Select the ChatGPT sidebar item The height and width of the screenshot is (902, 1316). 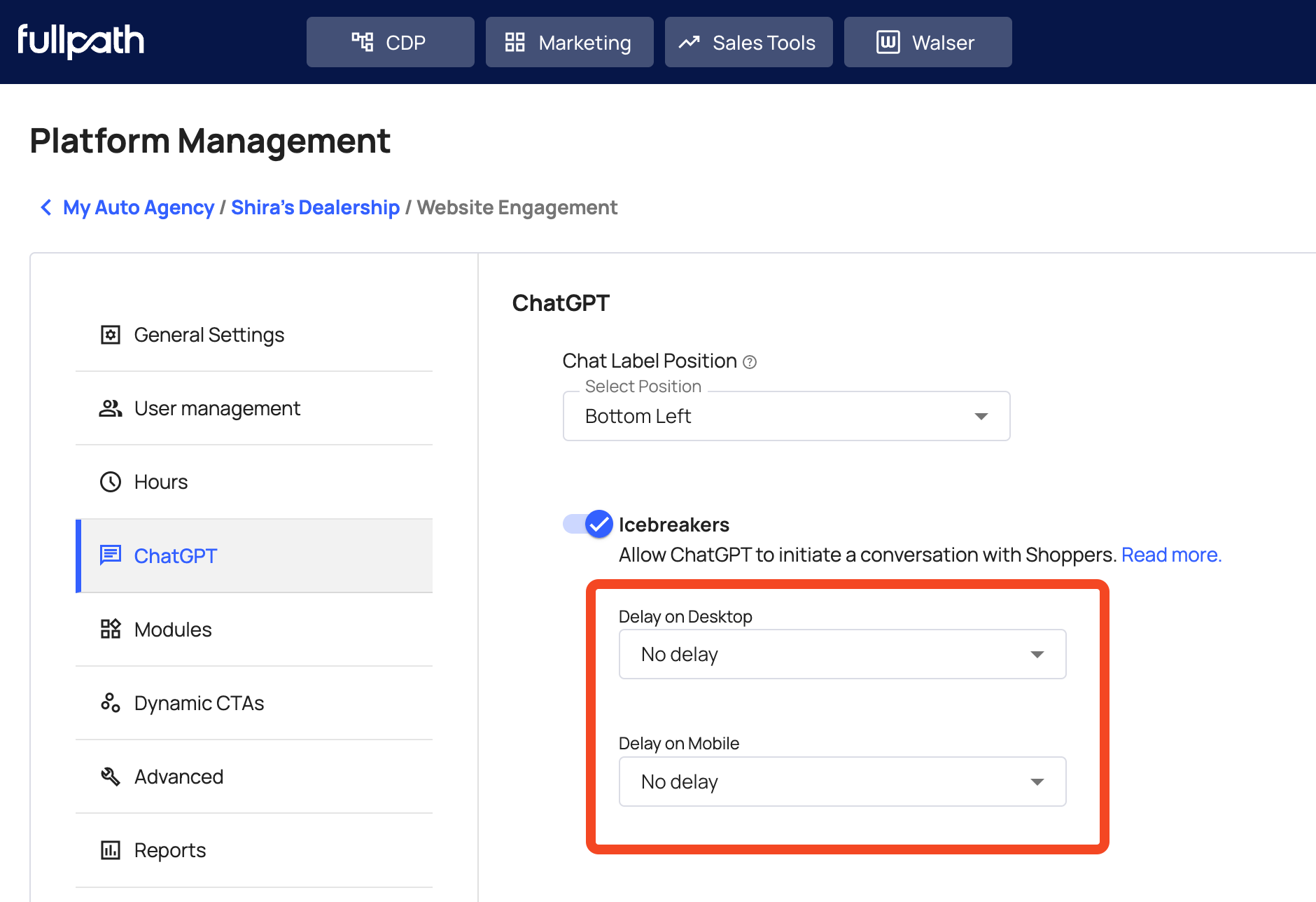pos(175,556)
